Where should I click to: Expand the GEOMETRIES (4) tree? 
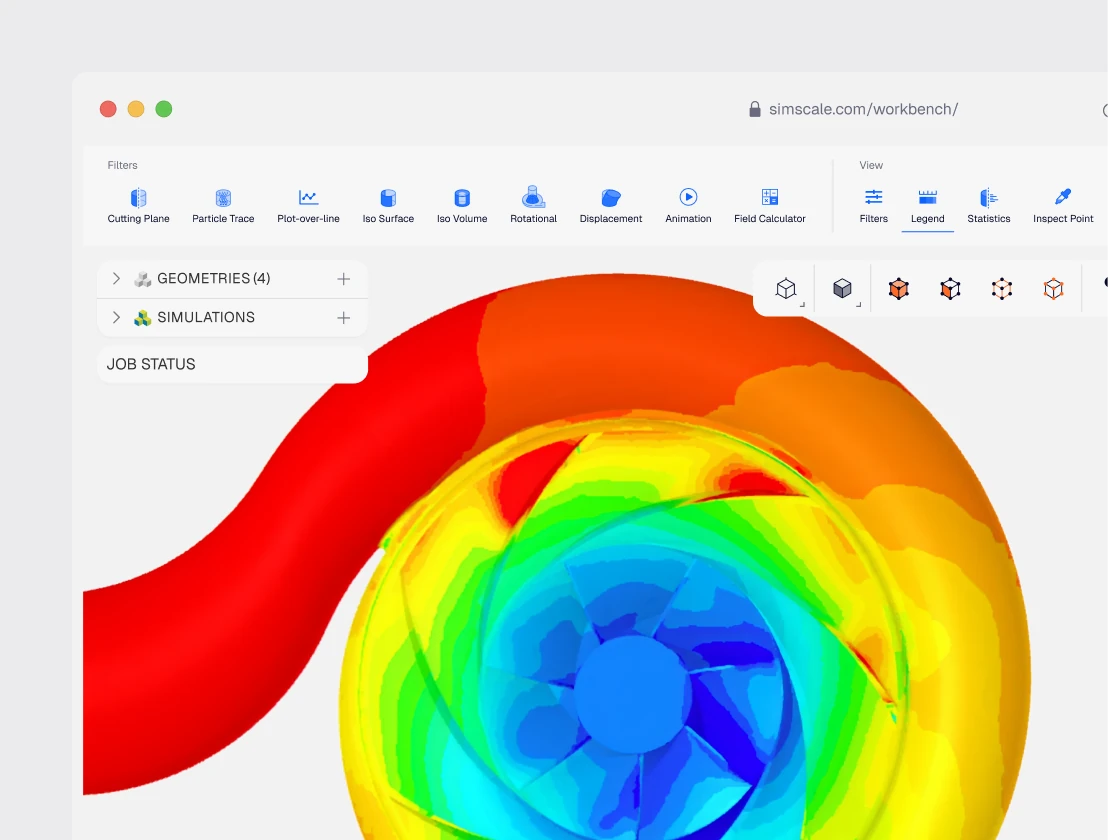pyautogui.click(x=117, y=278)
